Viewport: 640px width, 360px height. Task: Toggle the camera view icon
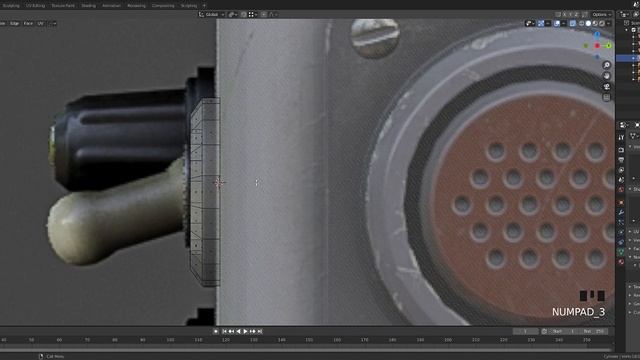(607, 87)
